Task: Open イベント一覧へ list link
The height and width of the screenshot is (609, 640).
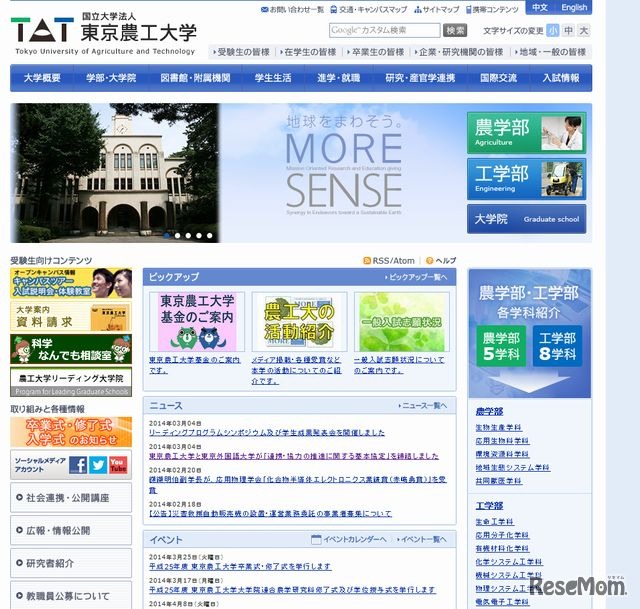Action: coord(422,540)
